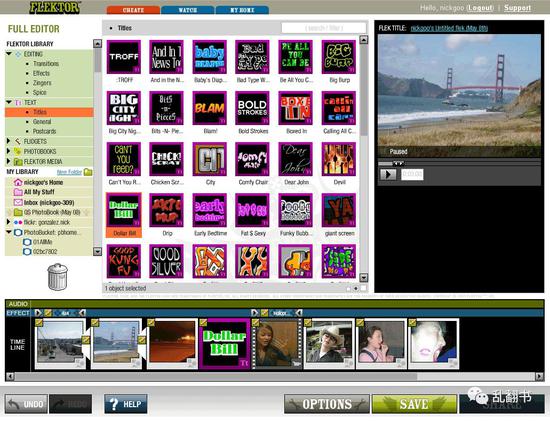Select the Devil title thumbnail
550x421 pixels.
(x=339, y=159)
